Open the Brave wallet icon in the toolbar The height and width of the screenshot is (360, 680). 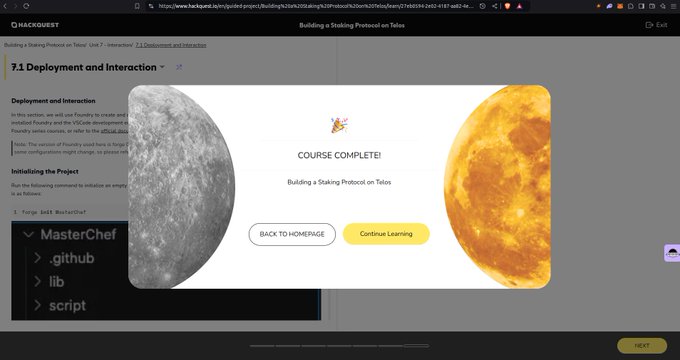652,6
